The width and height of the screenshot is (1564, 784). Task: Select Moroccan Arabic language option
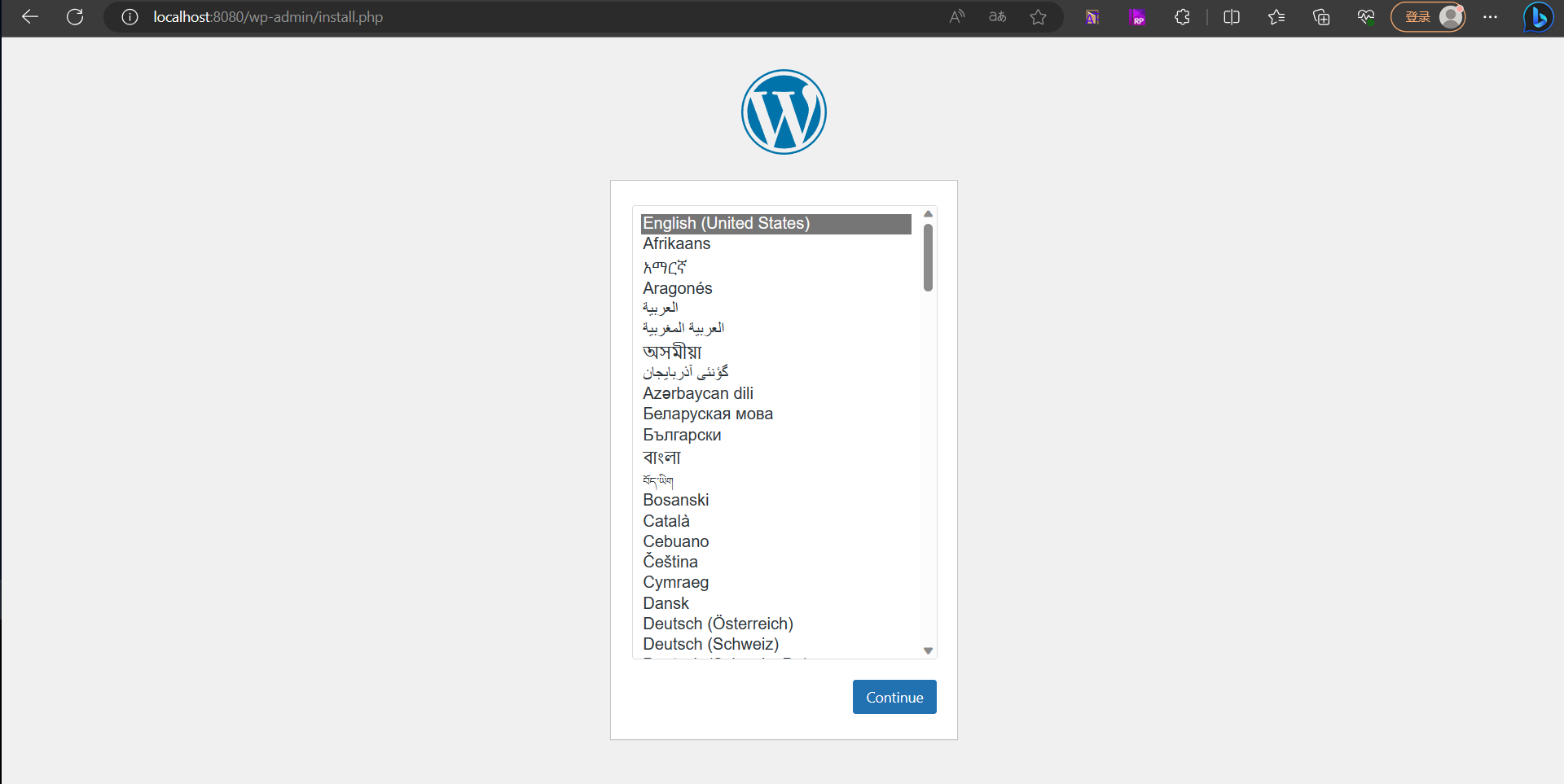pos(776,329)
